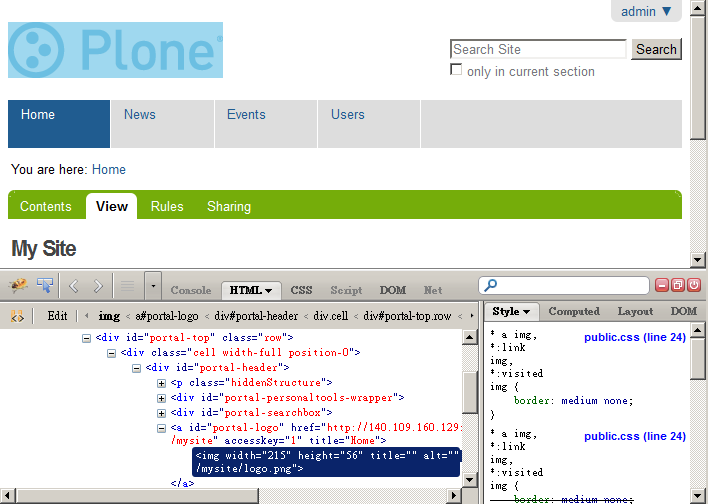Select div#portal-top.row in the element path
Viewport: 708px width, 504px height.
407,316
